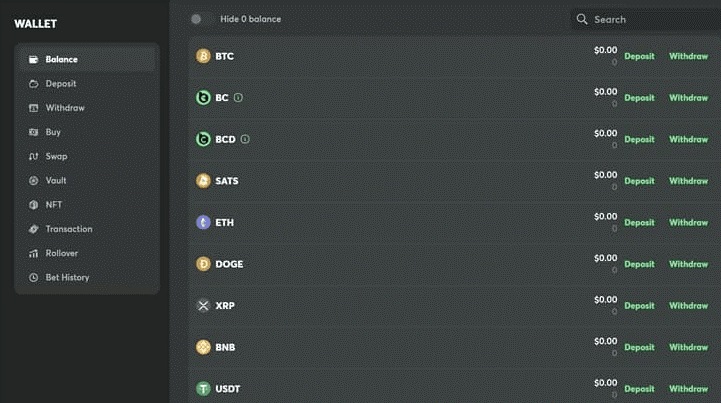The width and height of the screenshot is (721, 403).
Task: Select NFT in the wallet sidebar
Action: (54, 204)
